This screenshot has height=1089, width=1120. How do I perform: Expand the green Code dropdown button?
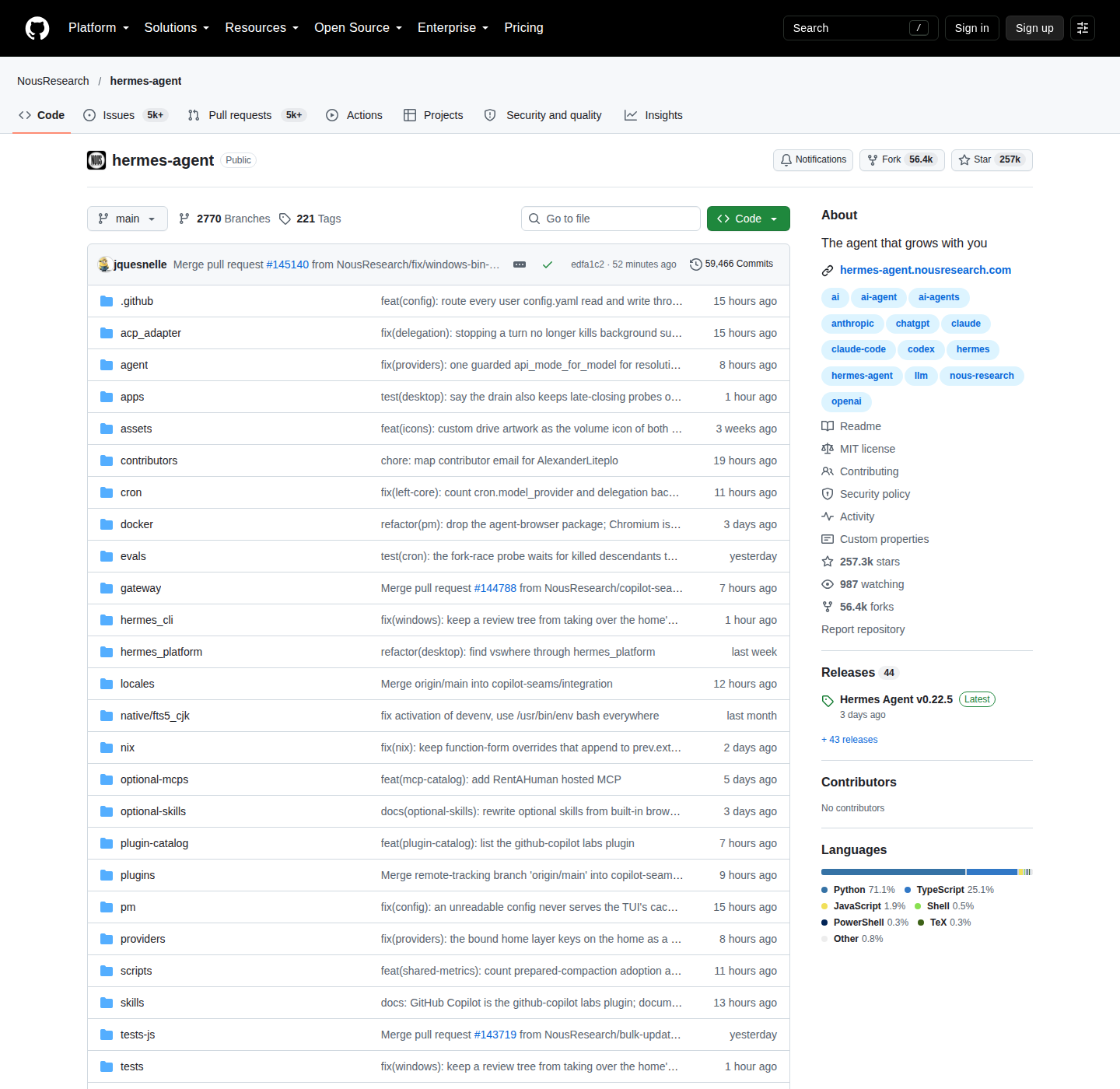point(748,219)
